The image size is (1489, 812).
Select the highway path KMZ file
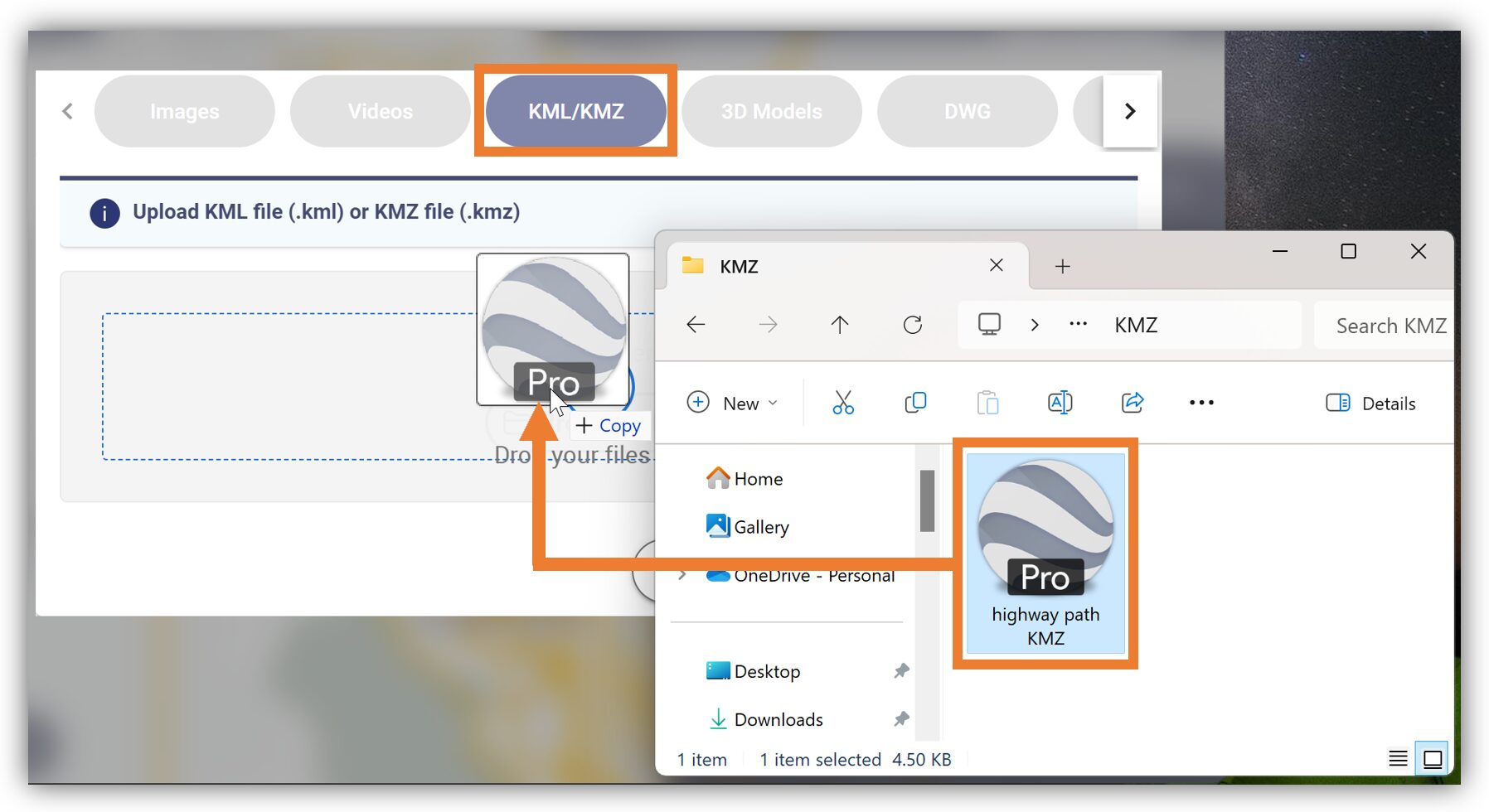point(1045,553)
